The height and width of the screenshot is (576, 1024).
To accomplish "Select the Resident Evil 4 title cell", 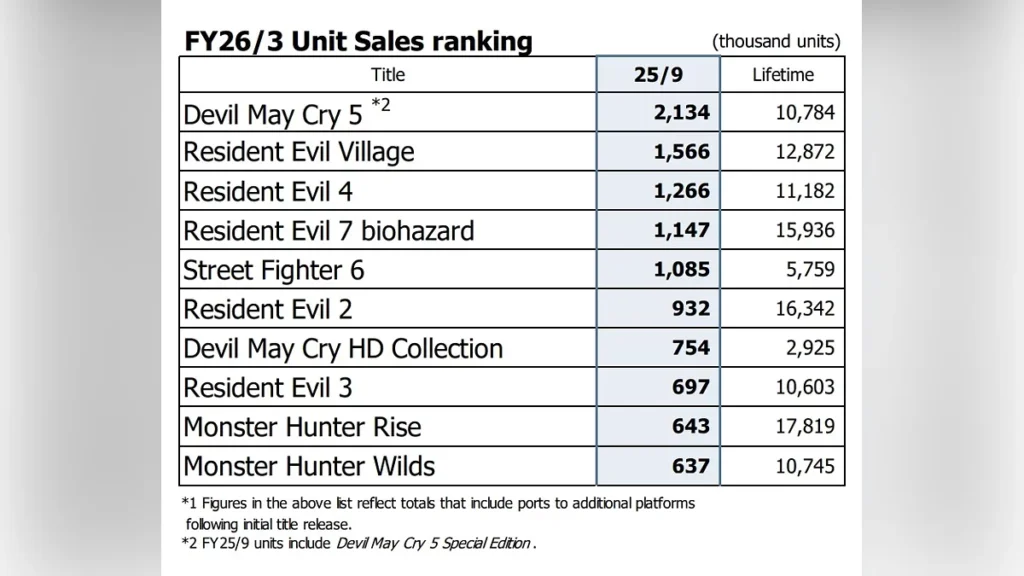I will [268, 191].
